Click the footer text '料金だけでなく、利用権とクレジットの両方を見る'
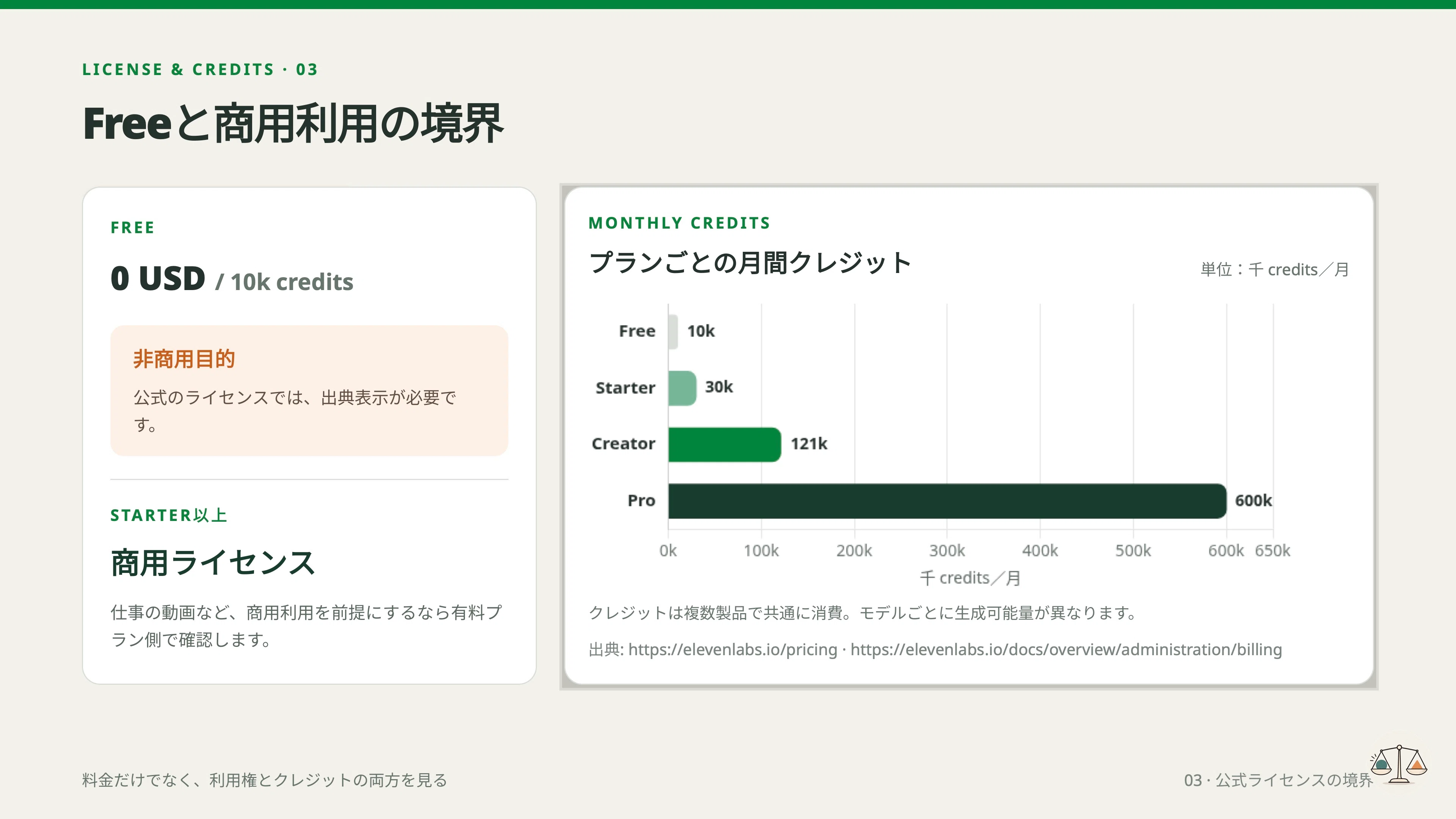1456x819 pixels. (265, 781)
